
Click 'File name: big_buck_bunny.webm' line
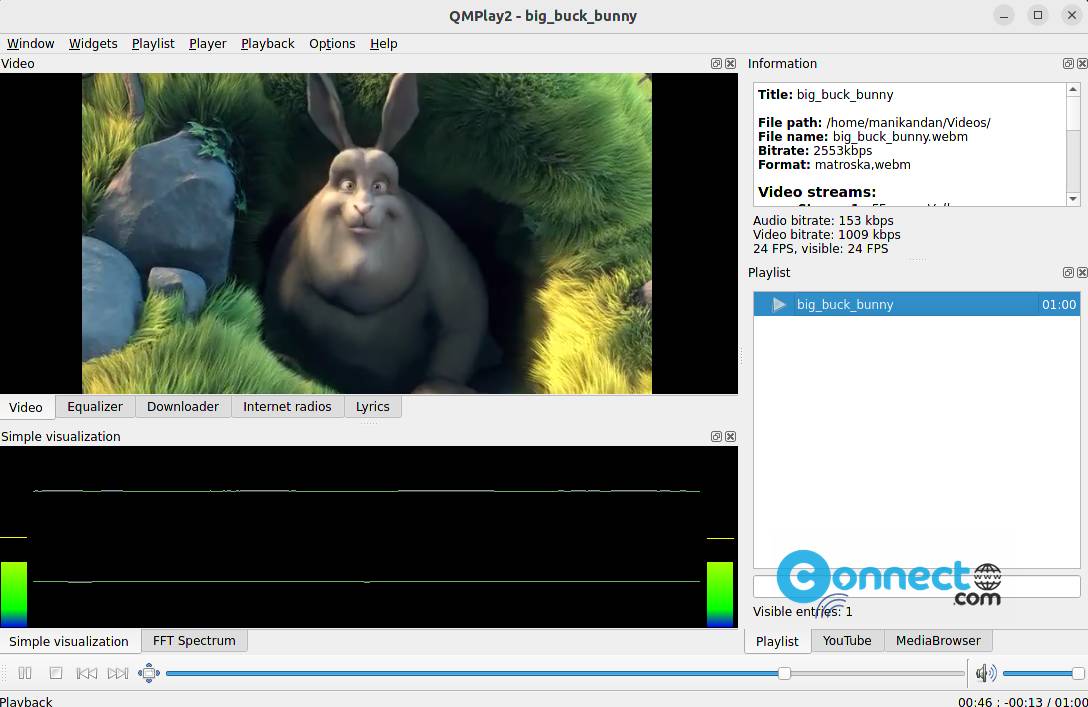(862, 137)
